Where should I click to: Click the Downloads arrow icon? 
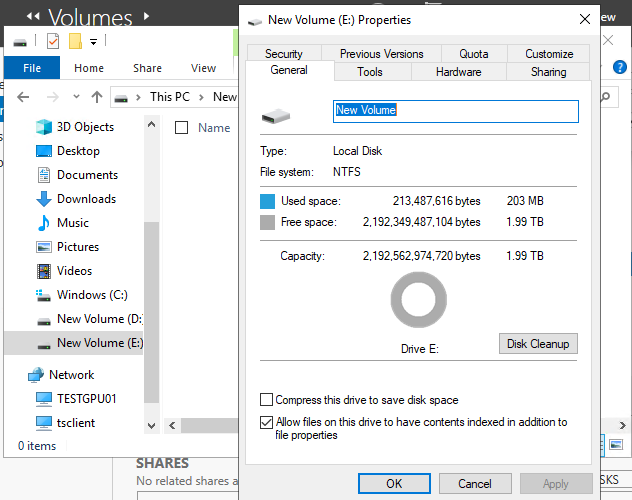[x=44, y=199]
